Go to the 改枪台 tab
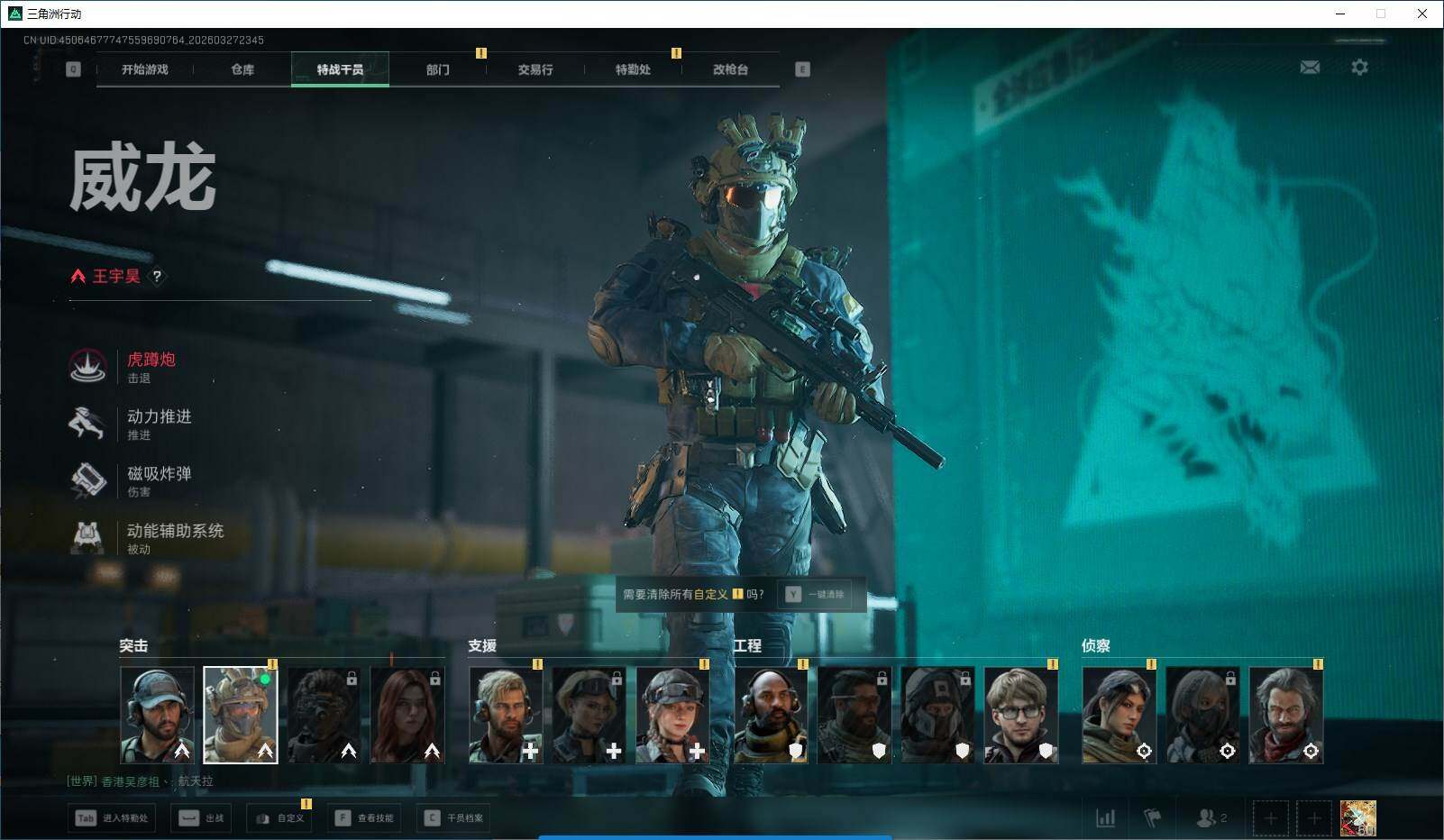The width and height of the screenshot is (1444, 840). coord(730,69)
